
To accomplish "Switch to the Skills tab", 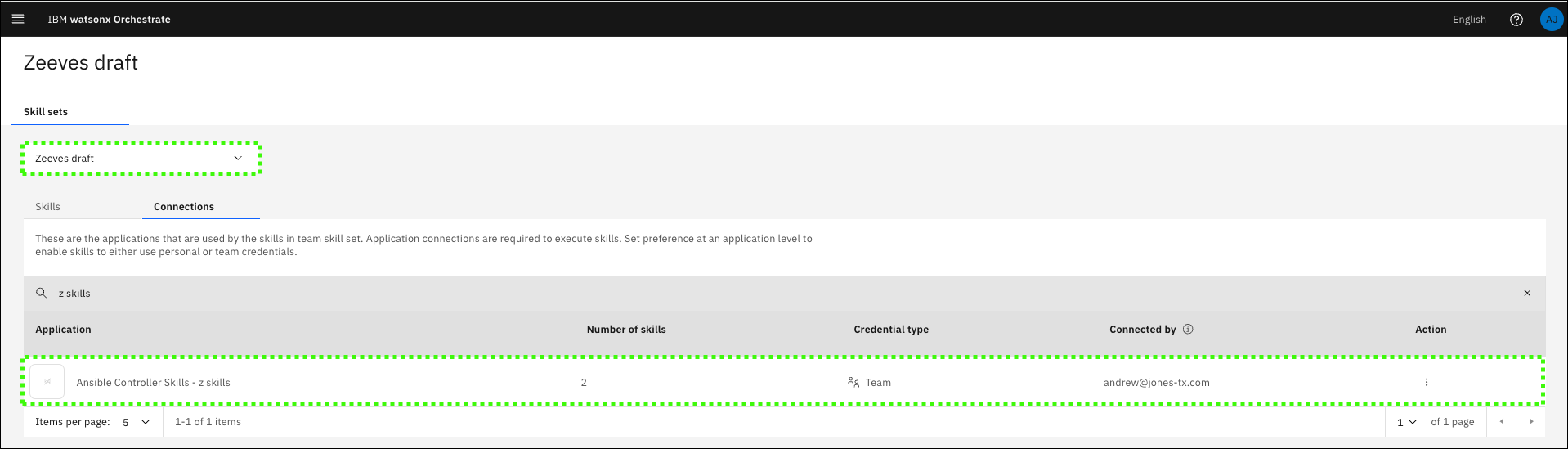I will (x=47, y=207).
